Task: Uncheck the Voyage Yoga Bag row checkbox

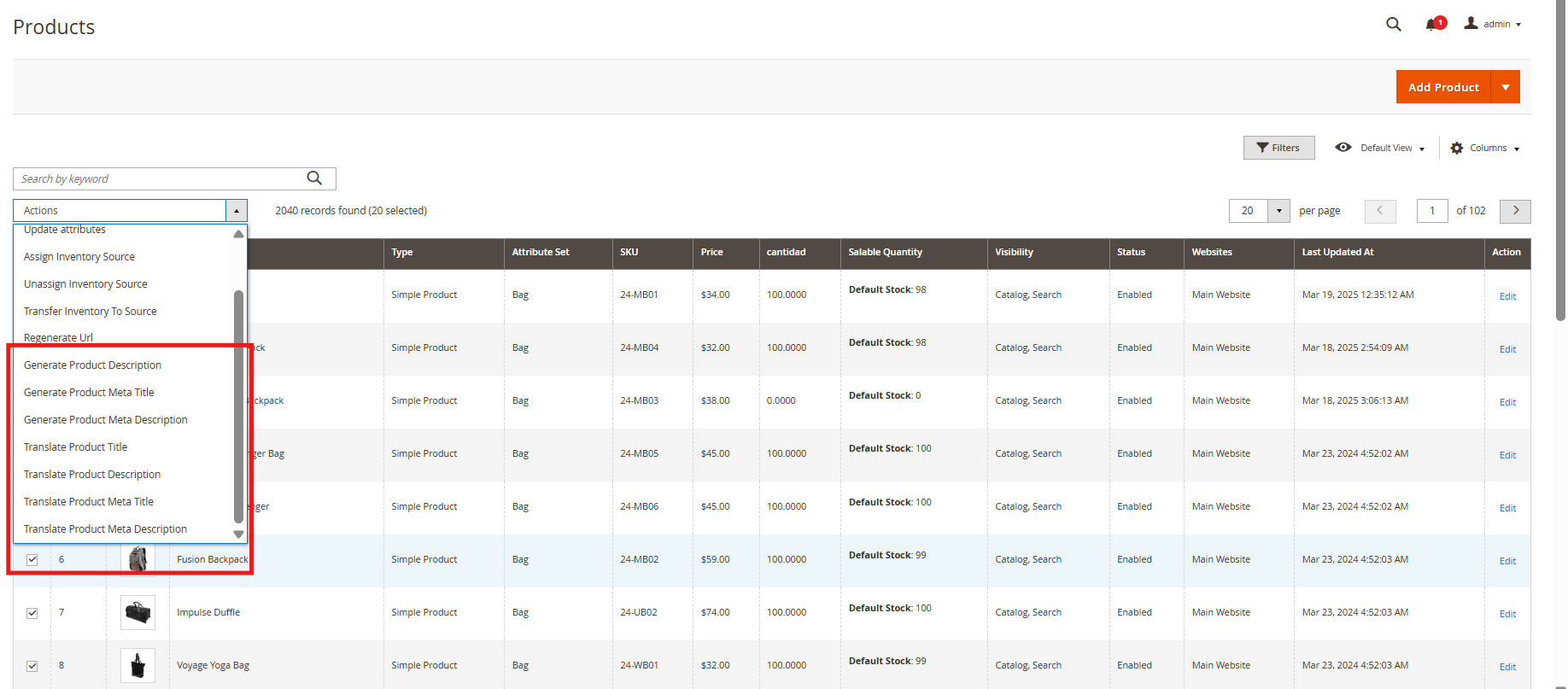Action: 32,665
